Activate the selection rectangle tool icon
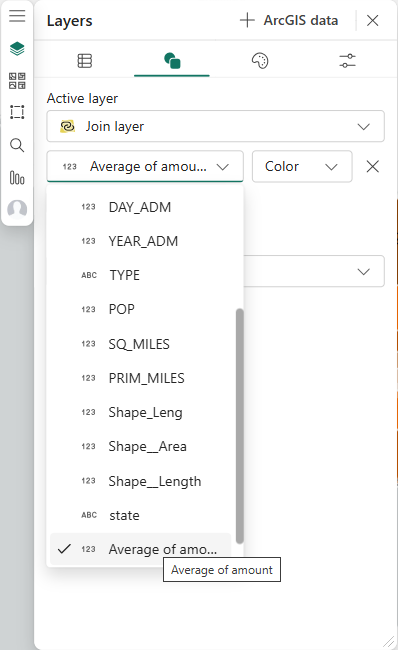Image resolution: width=398 pixels, height=650 pixels. 17,112
